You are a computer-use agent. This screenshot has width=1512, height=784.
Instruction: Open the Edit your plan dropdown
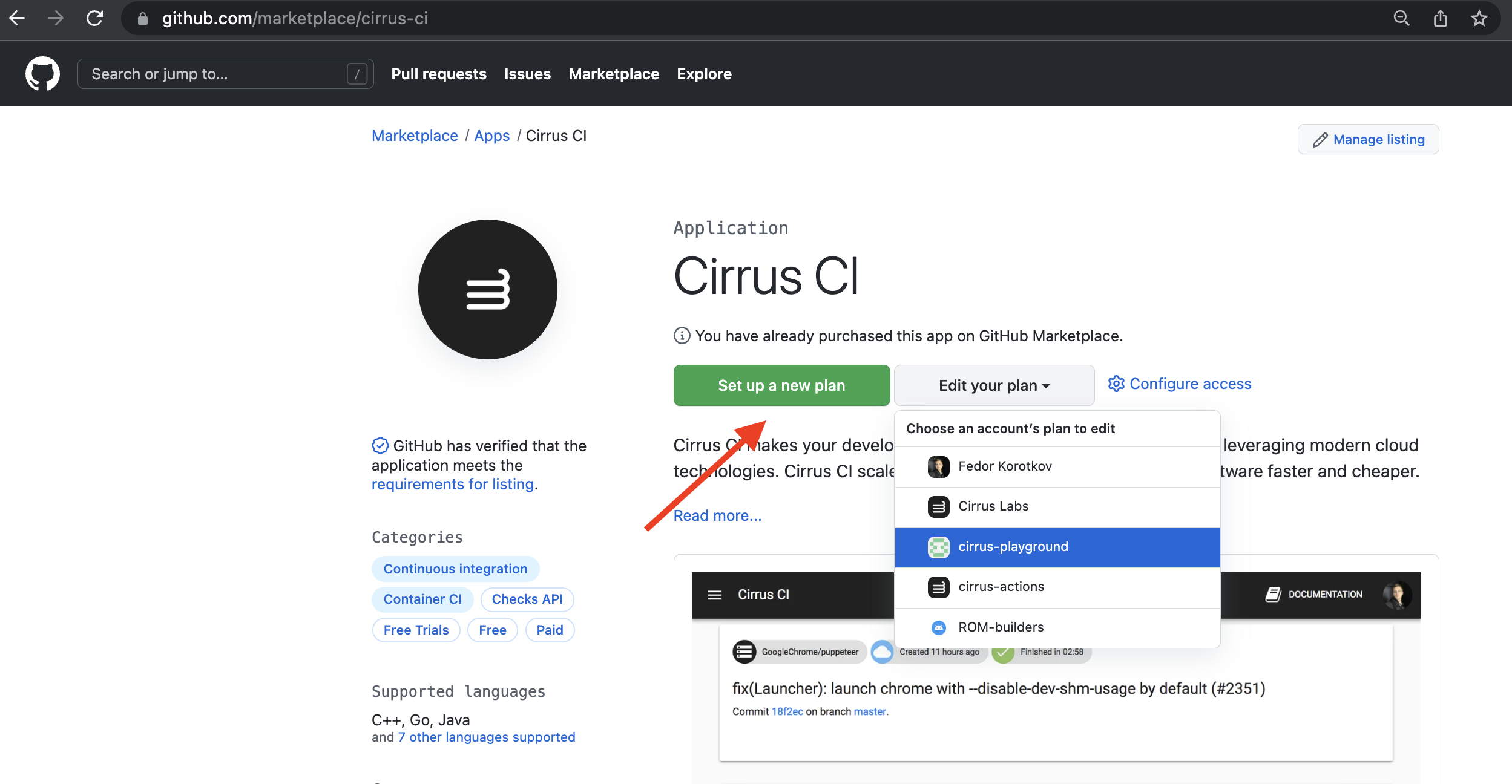(x=993, y=385)
